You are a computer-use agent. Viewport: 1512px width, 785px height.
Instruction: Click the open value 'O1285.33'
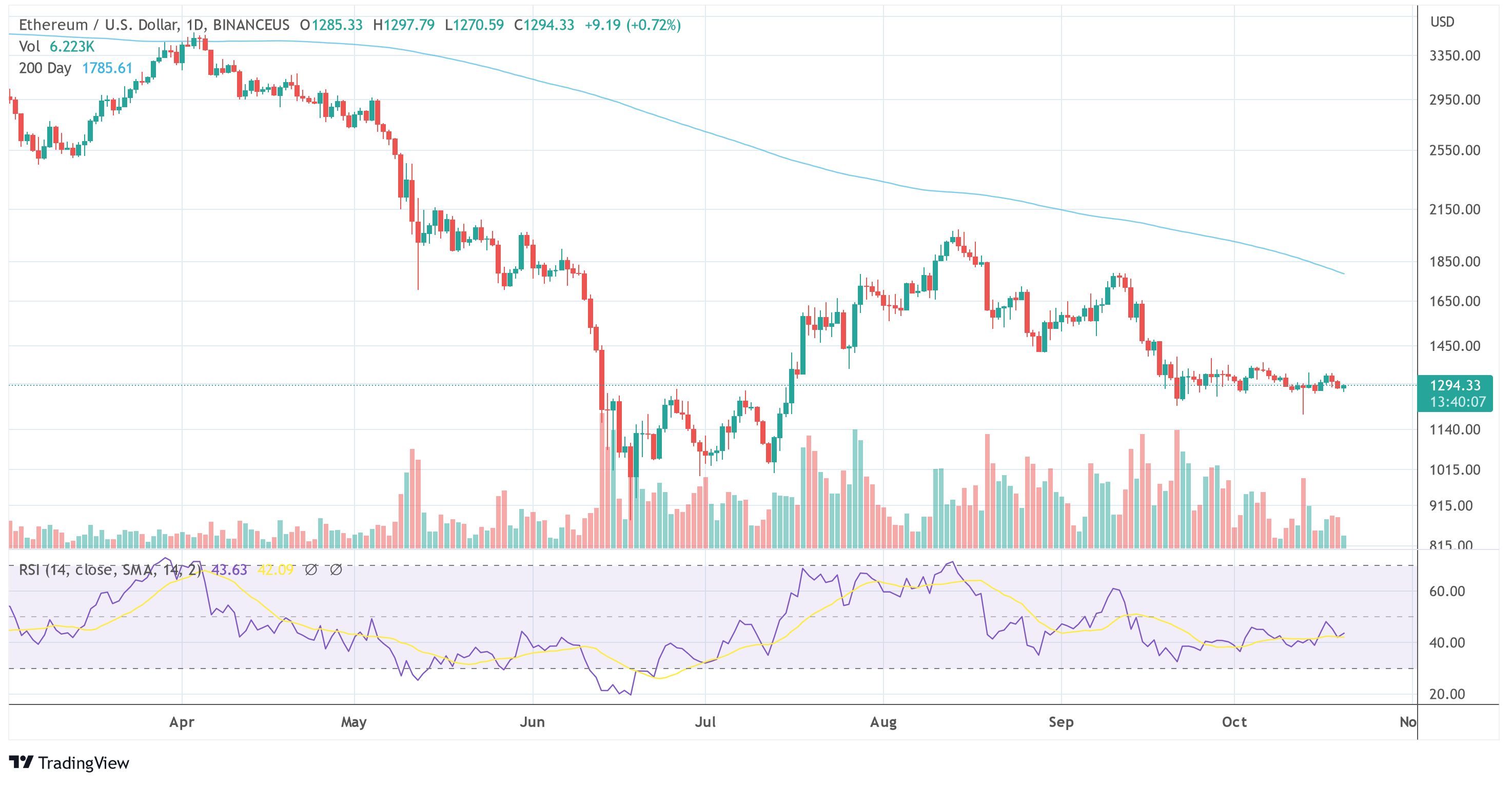pyautogui.click(x=331, y=25)
